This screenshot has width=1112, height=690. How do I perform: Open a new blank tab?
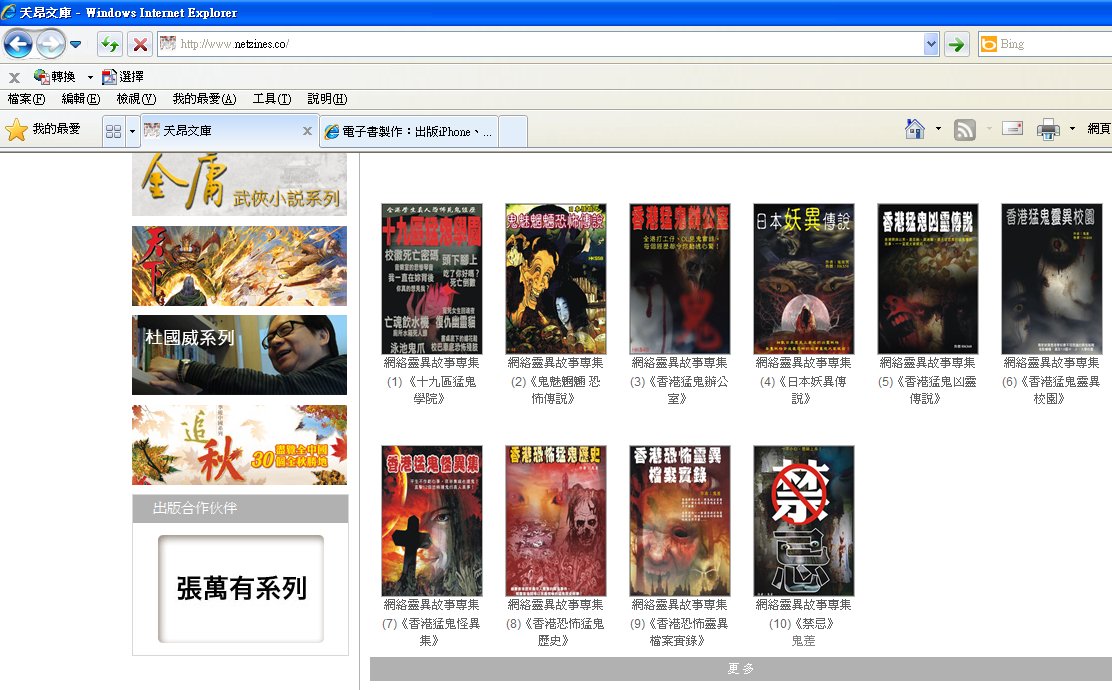click(513, 131)
